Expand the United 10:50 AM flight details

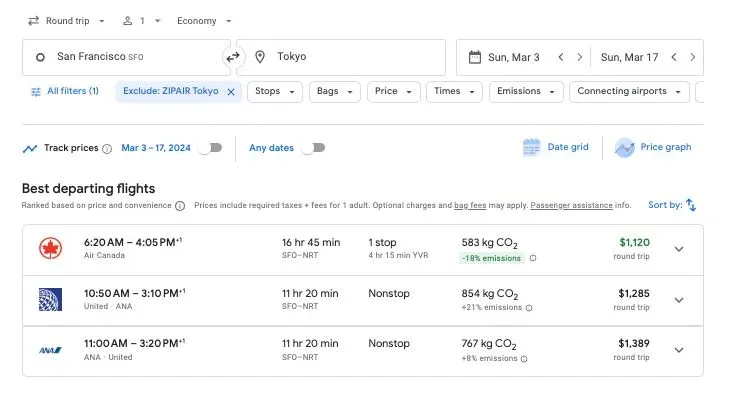pos(679,300)
